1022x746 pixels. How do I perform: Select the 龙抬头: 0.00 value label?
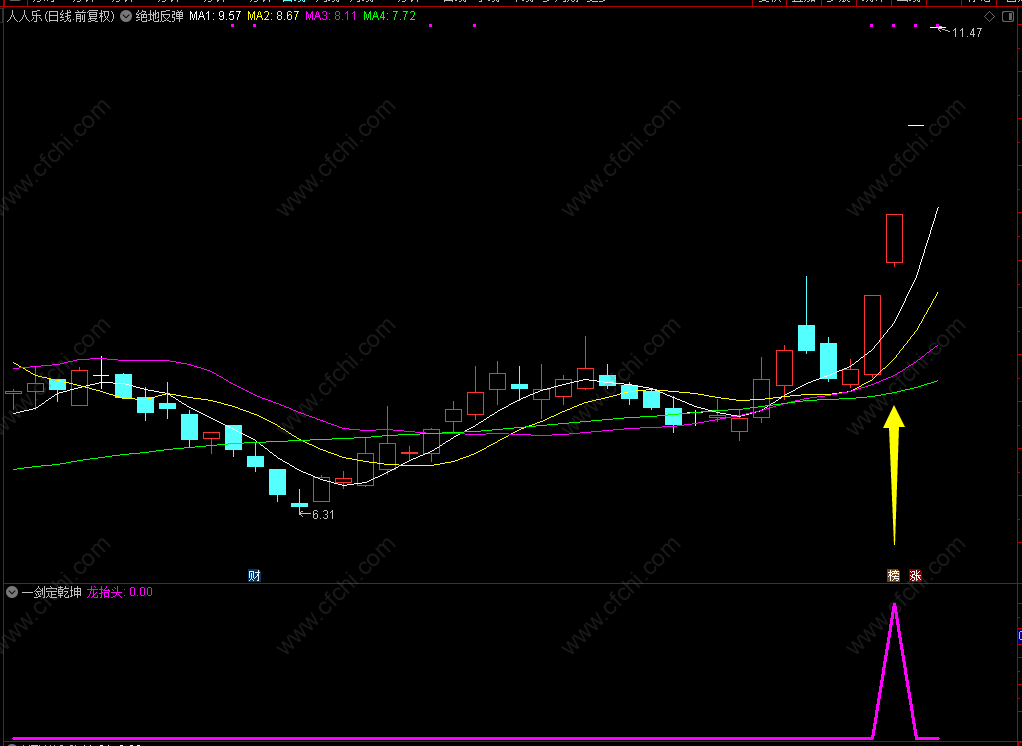coord(120,592)
